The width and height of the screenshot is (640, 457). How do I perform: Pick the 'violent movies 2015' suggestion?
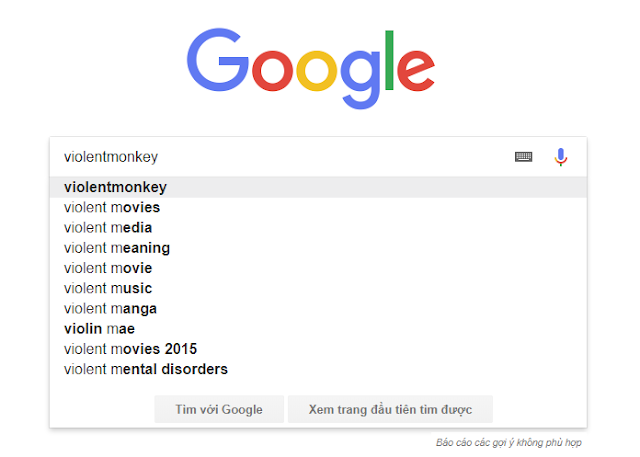pyautogui.click(x=318, y=349)
